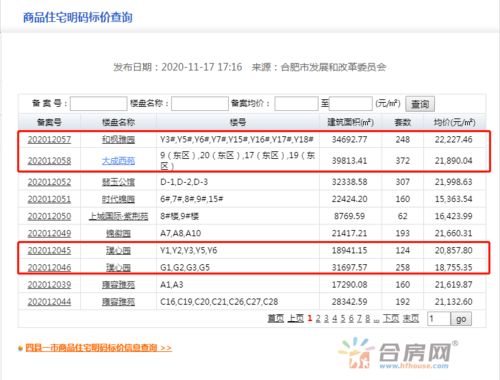
Task: Click the maximum 备案均价 input field
Action: coord(351,104)
